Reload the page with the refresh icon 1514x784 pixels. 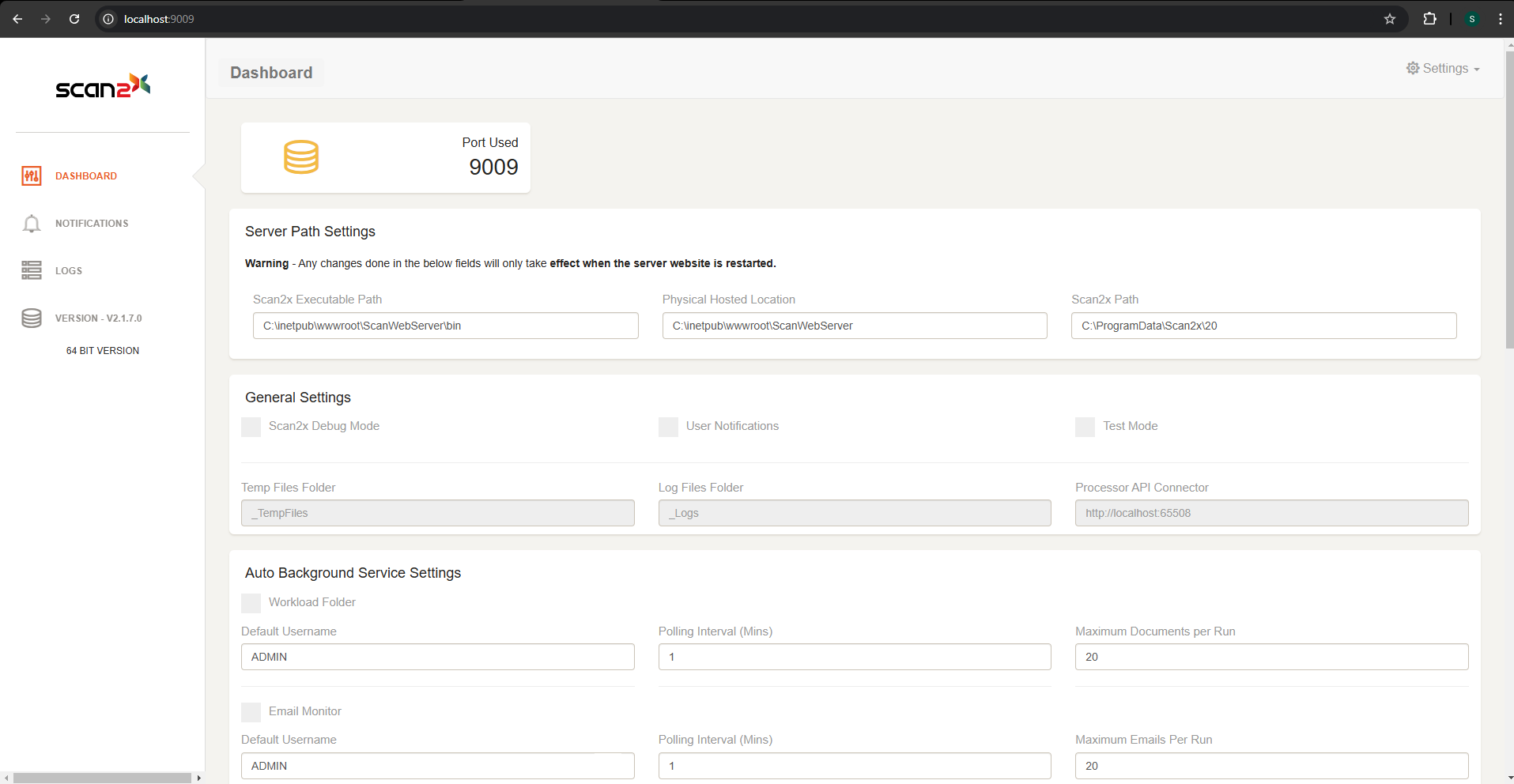(74, 19)
